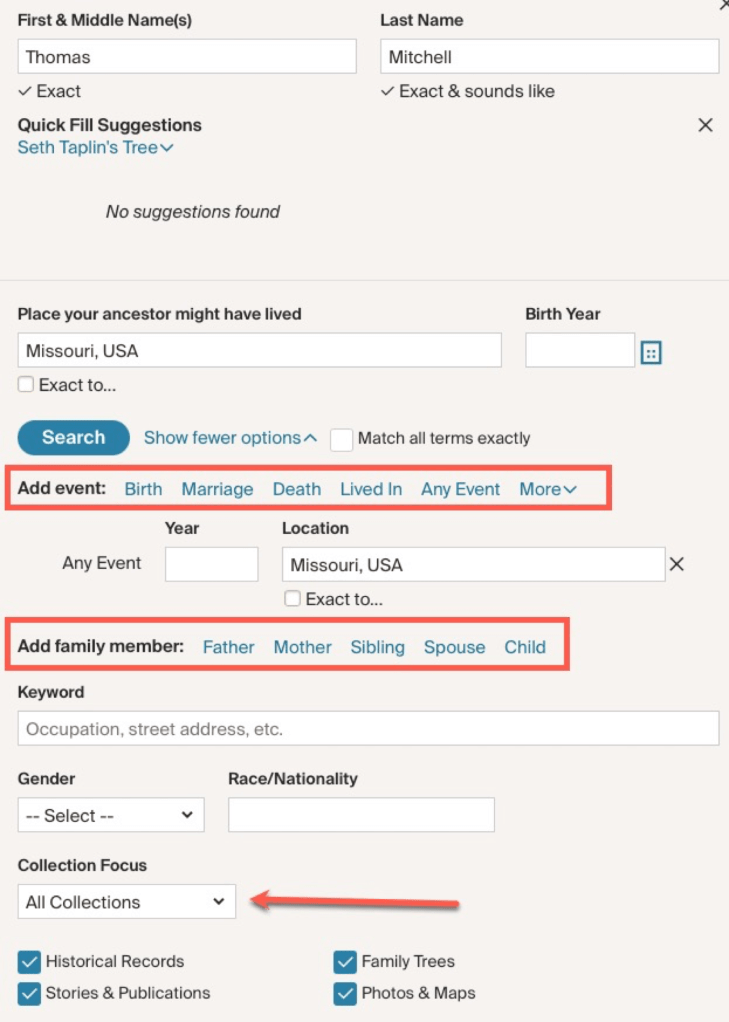The height and width of the screenshot is (1022, 729).
Task: Open the Collection Focus dropdown
Action: [x=127, y=902]
